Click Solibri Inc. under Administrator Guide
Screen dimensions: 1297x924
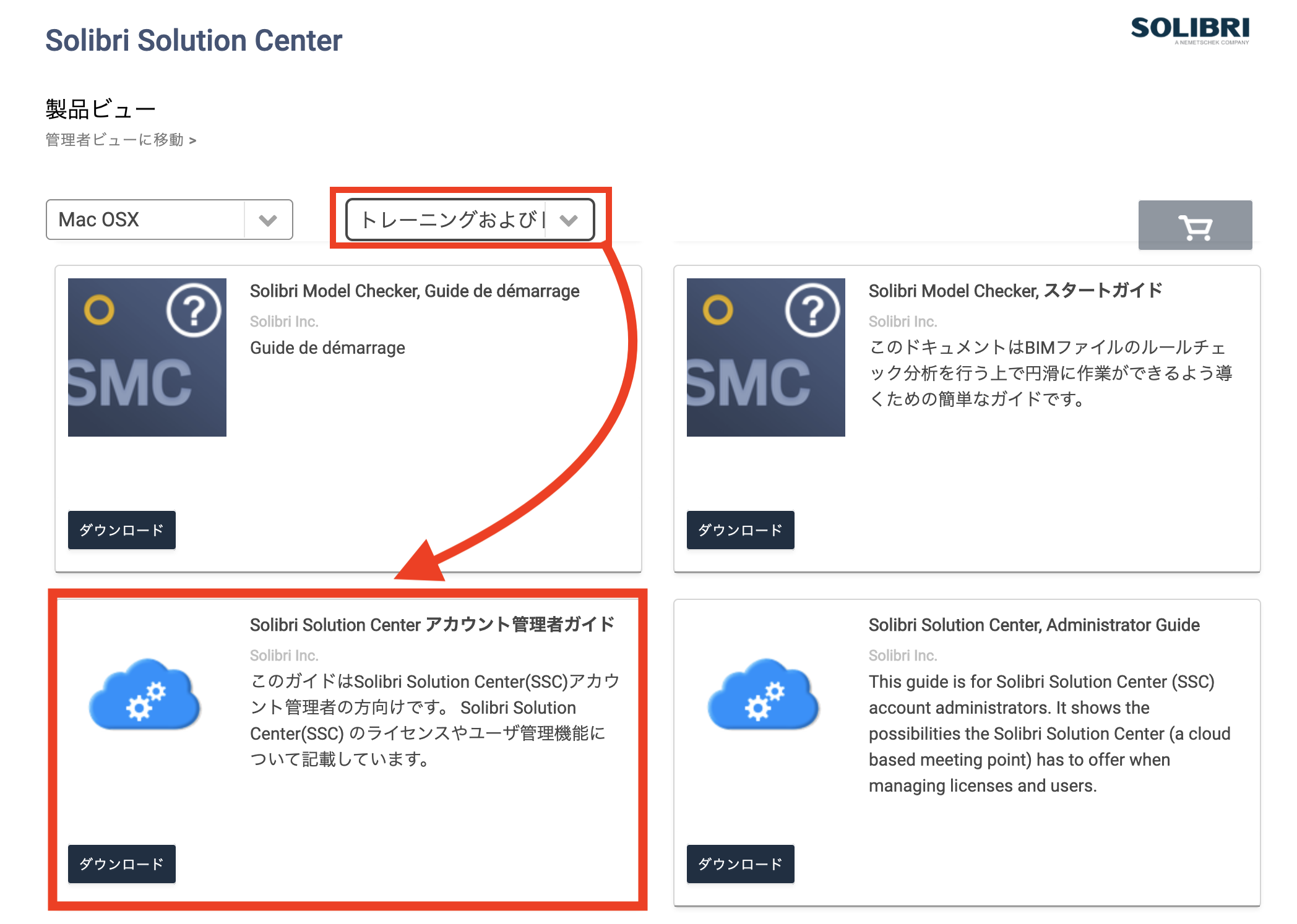(x=903, y=656)
